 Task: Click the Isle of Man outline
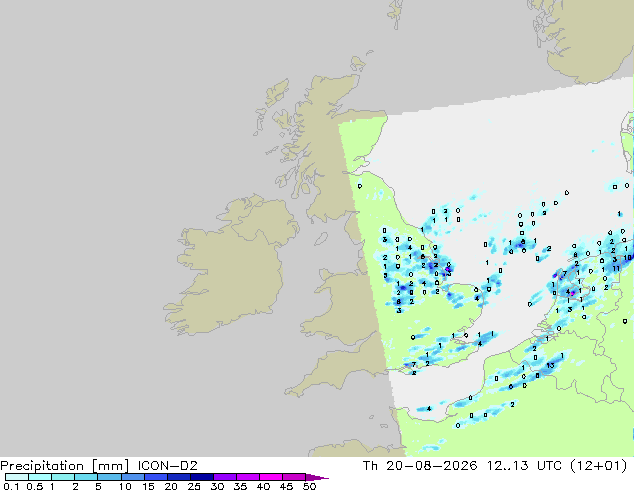coord(321,239)
